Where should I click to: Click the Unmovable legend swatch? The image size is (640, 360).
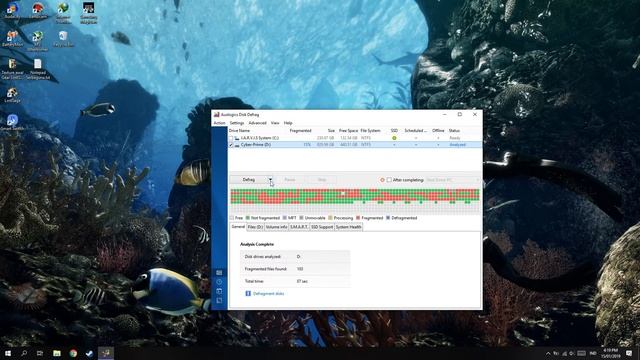coord(301,218)
